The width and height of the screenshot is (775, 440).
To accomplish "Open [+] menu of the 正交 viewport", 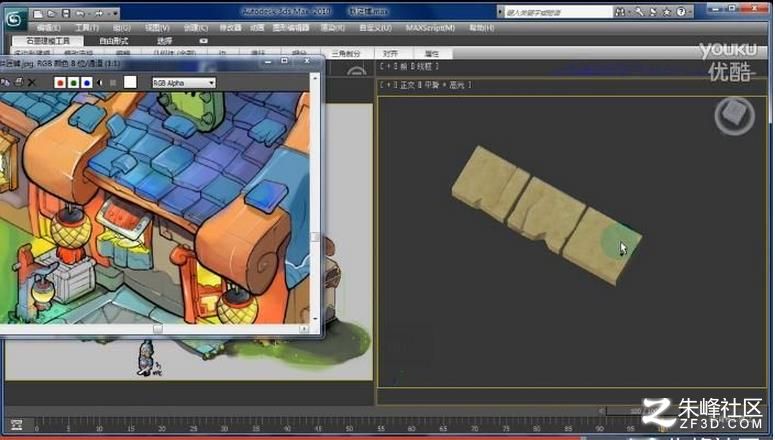I will click(388, 85).
